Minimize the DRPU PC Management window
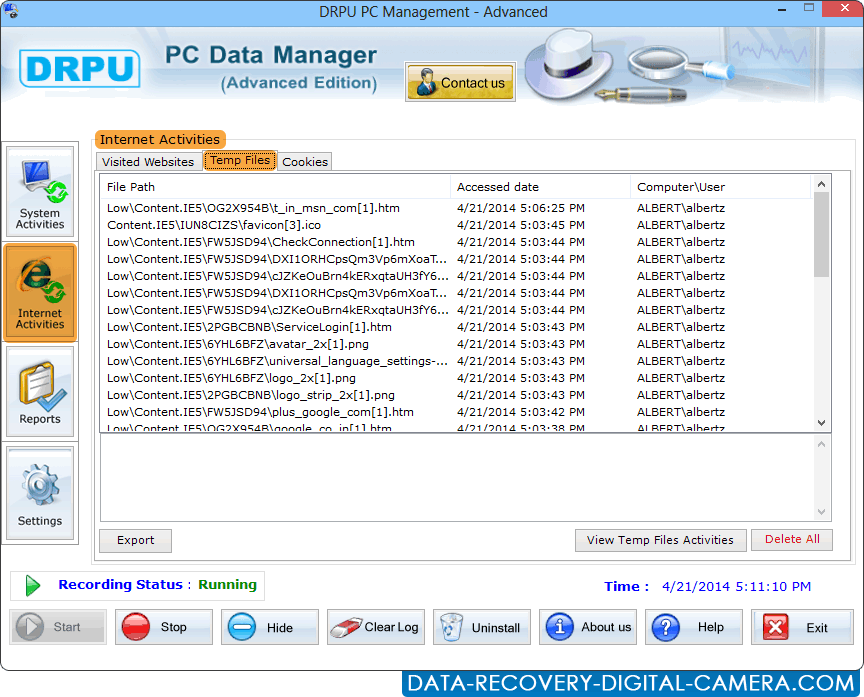 (x=782, y=9)
